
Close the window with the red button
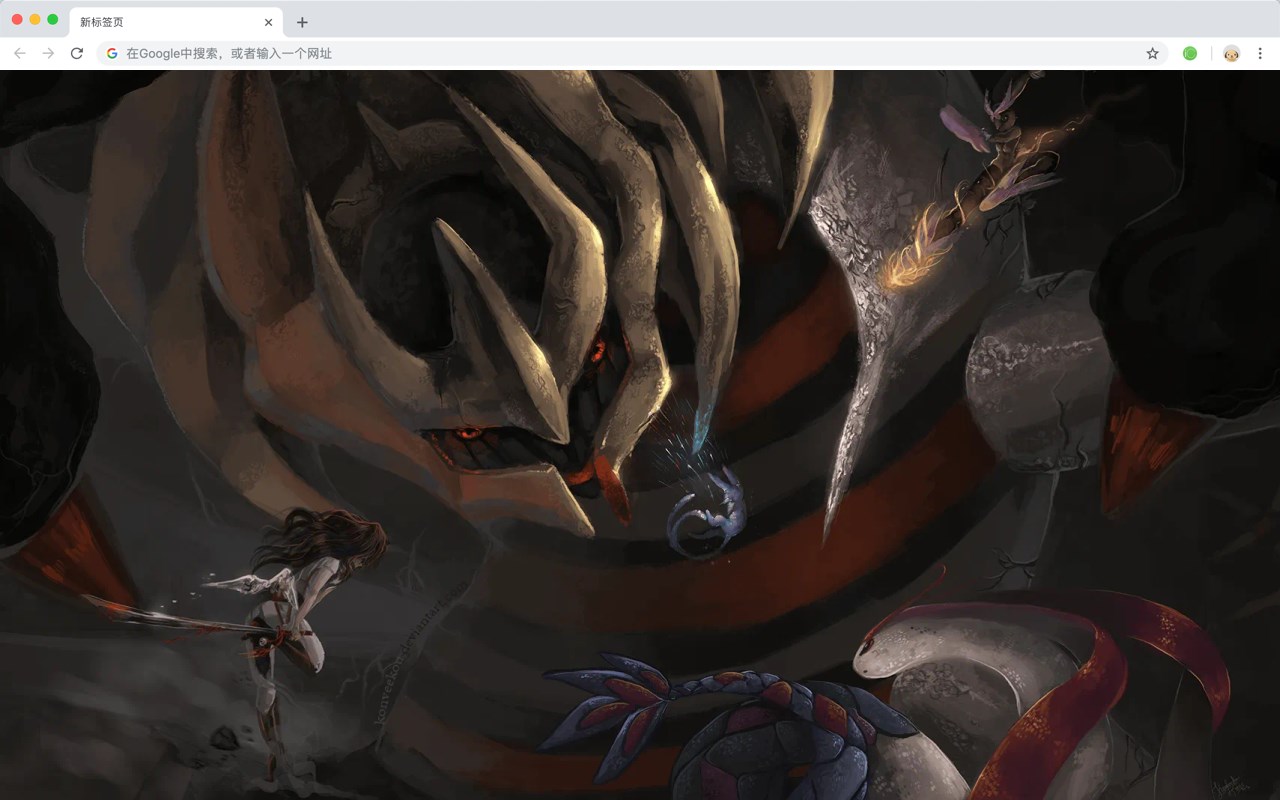click(x=17, y=19)
